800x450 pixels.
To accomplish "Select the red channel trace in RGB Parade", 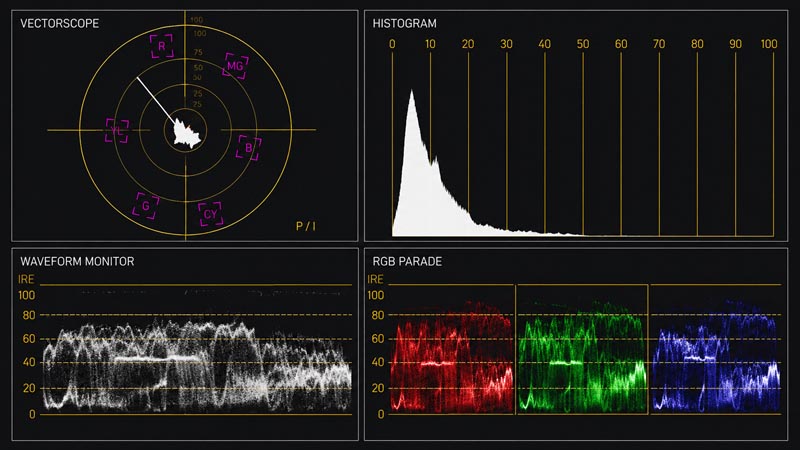I will point(452,357).
